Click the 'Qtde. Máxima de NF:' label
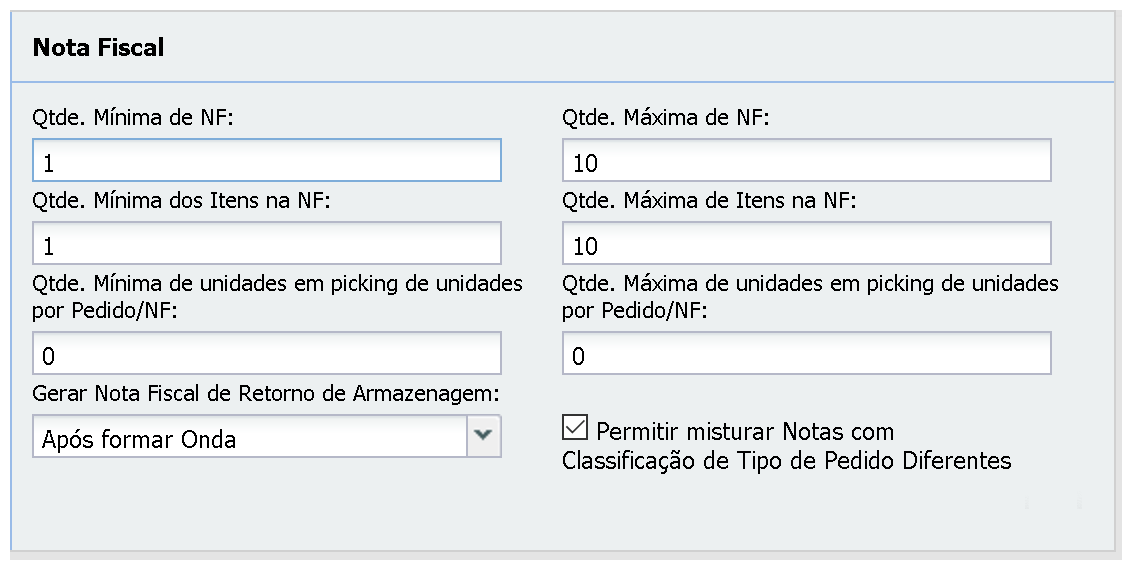 [666, 118]
